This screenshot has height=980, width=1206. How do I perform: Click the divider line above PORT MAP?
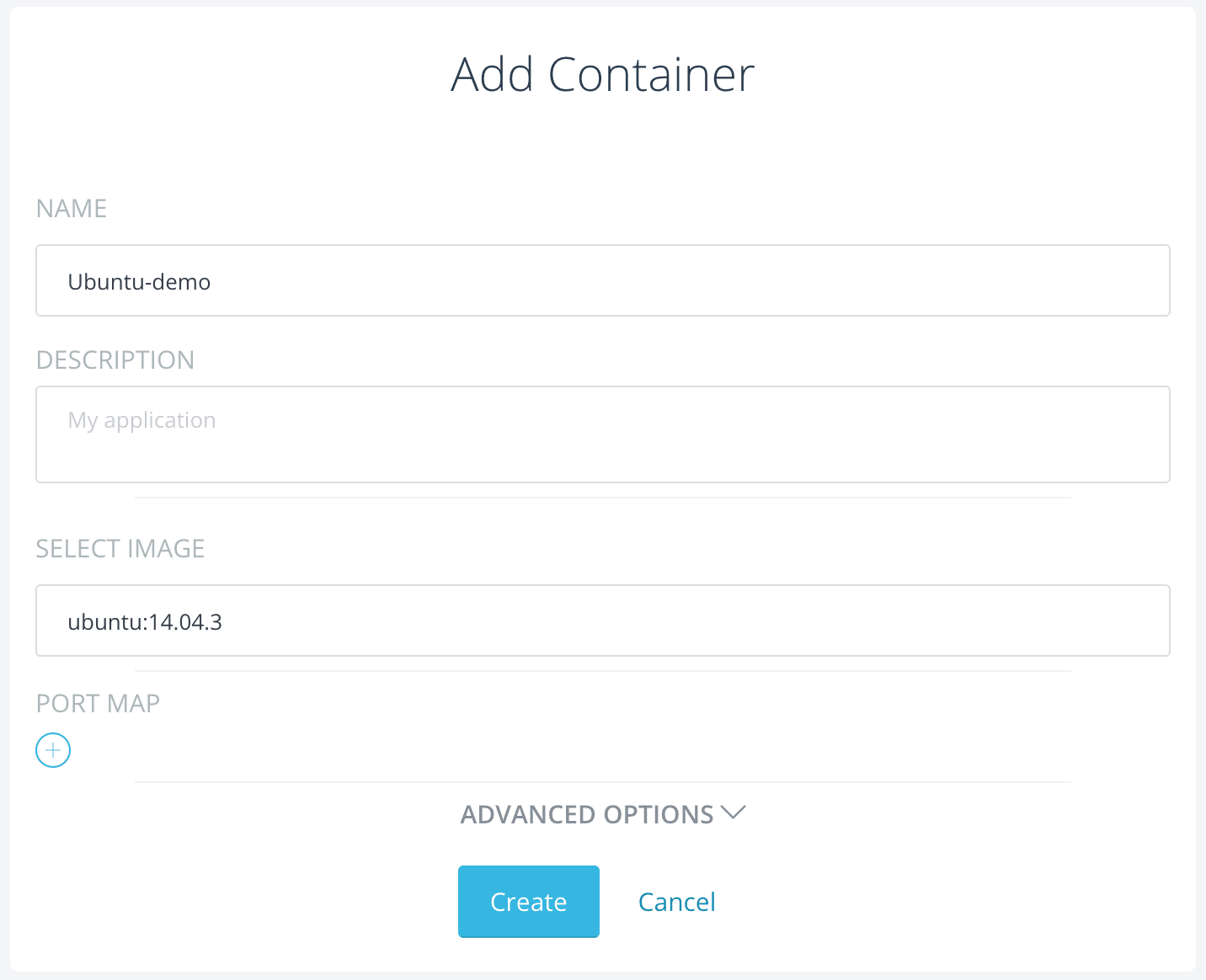[602, 671]
